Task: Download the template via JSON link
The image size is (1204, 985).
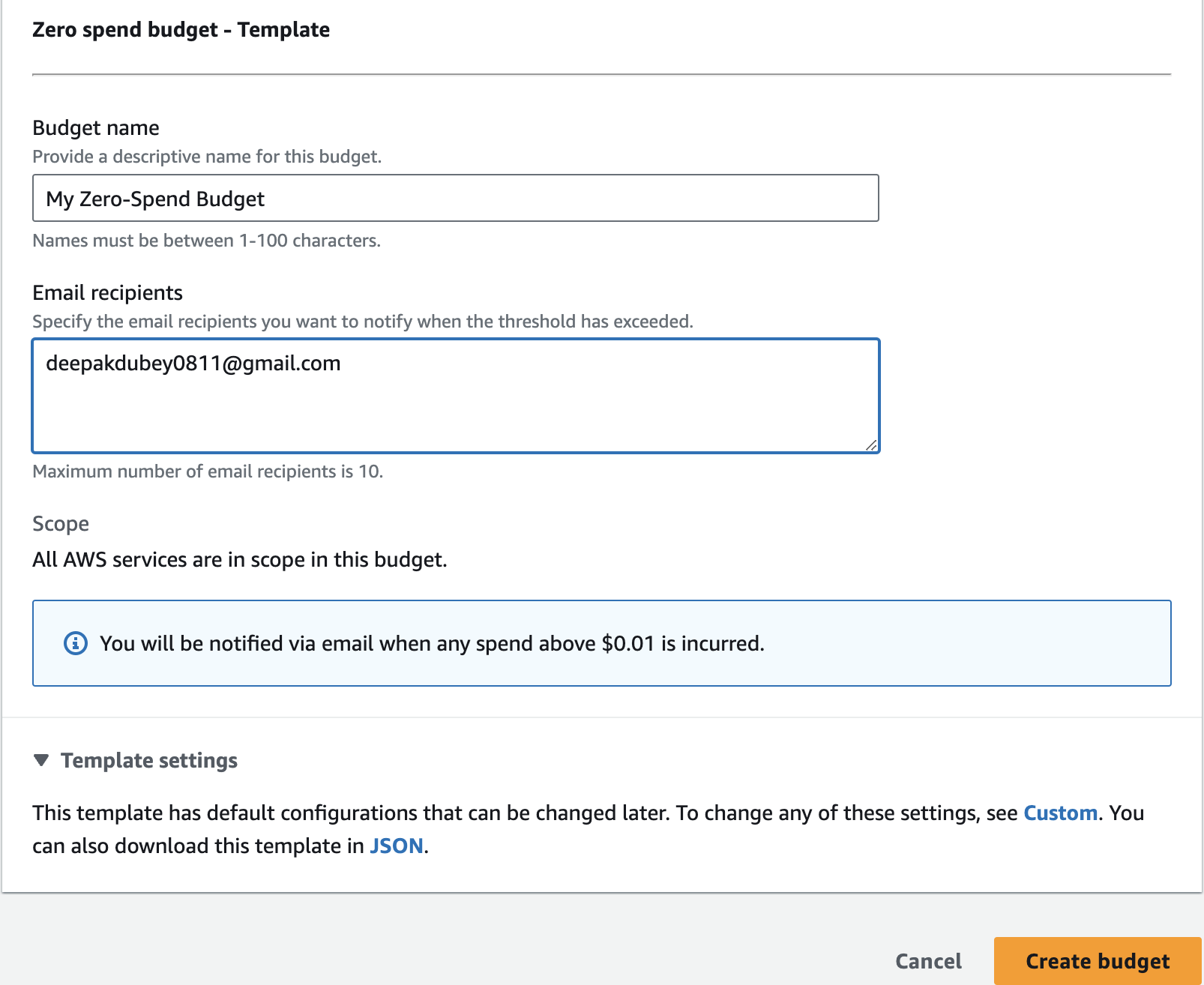Action: click(397, 846)
